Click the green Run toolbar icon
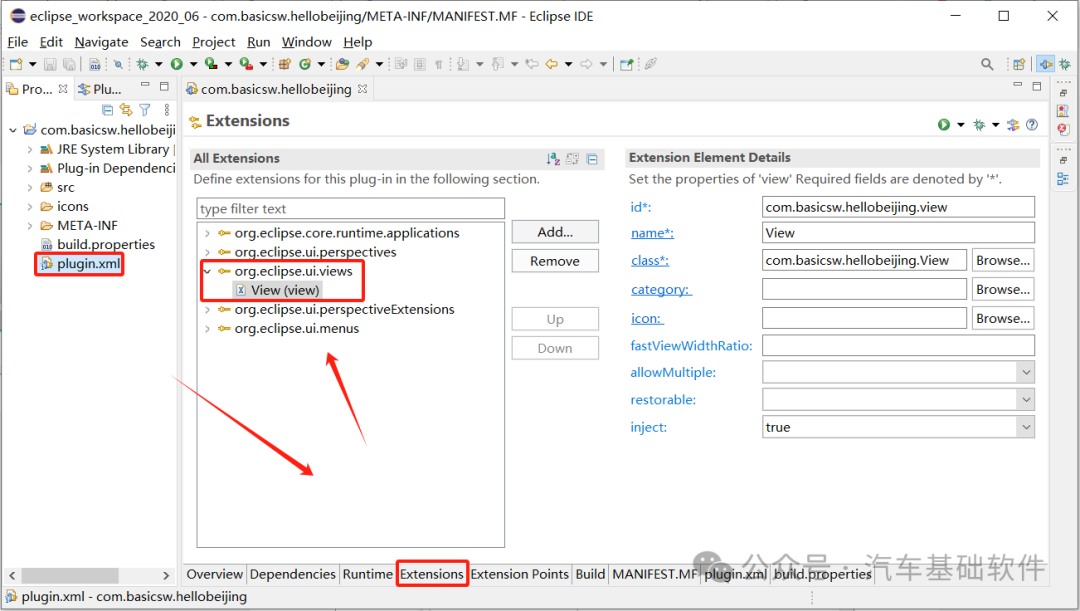 (177, 64)
